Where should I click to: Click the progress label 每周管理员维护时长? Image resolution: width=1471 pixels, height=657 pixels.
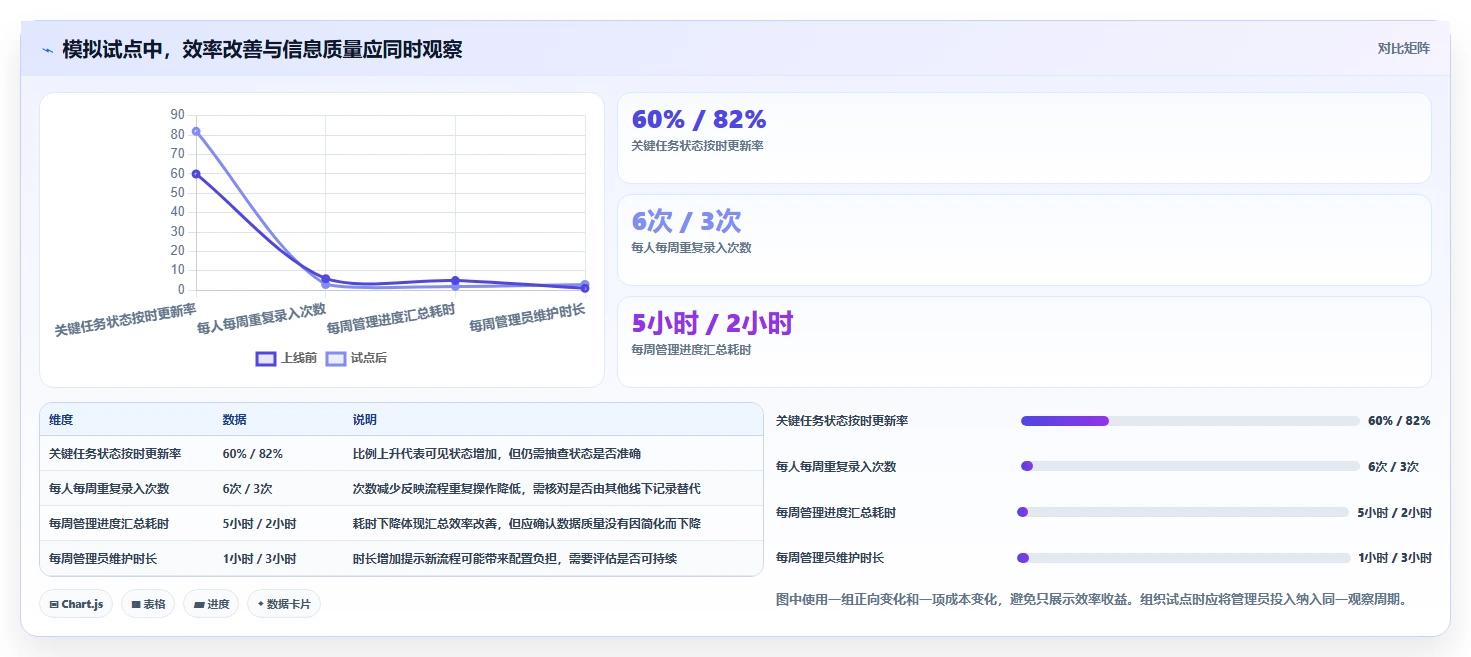tap(830, 558)
